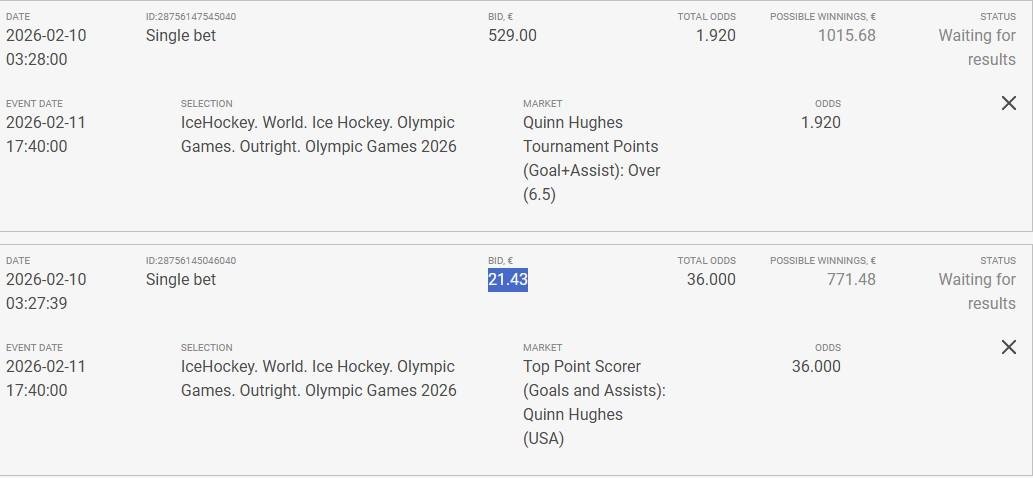Open the Top Point Scorer market text
The height and width of the screenshot is (478, 1033).
[x=594, y=402]
